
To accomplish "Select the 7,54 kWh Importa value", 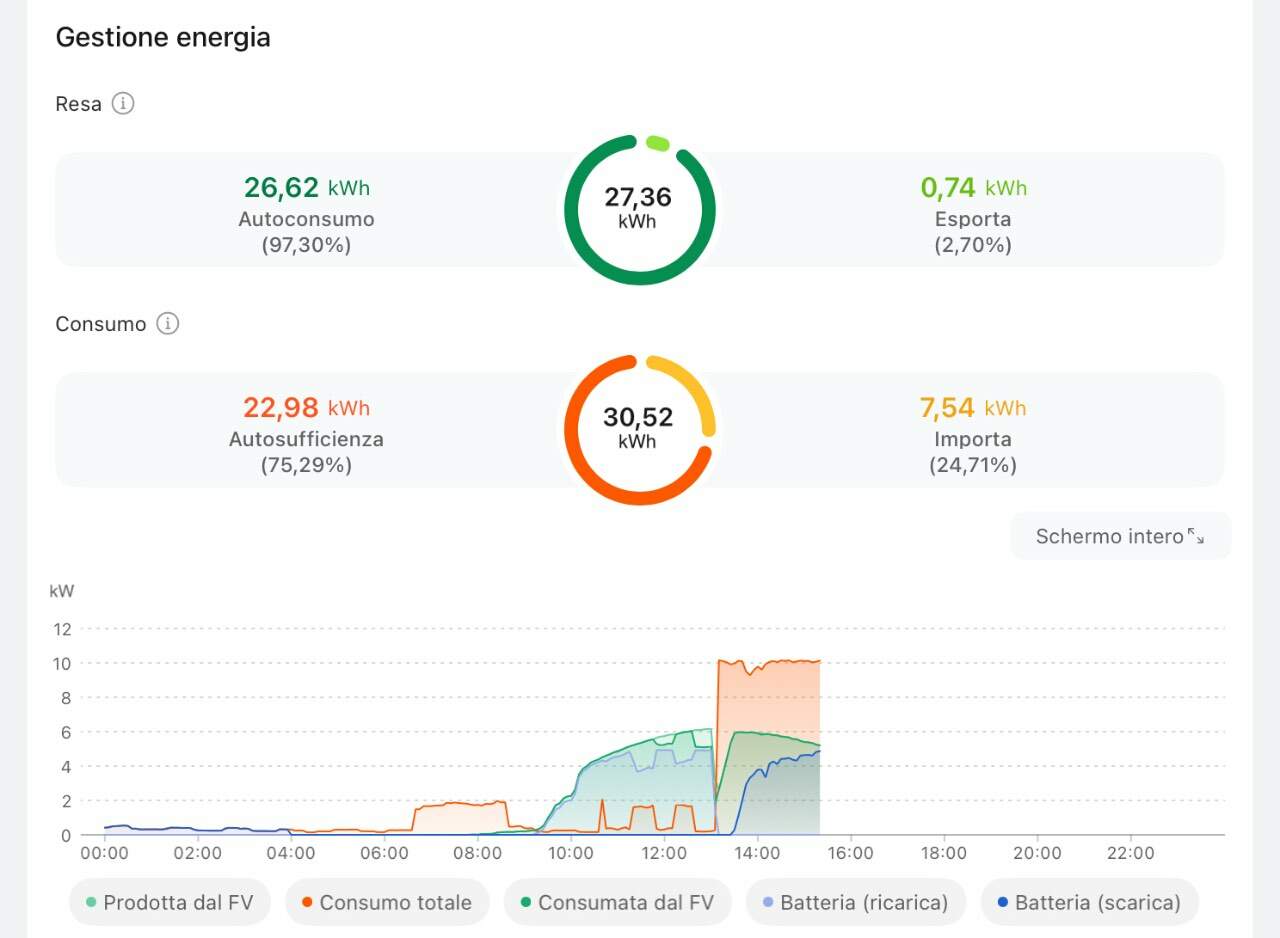I will click(973, 407).
